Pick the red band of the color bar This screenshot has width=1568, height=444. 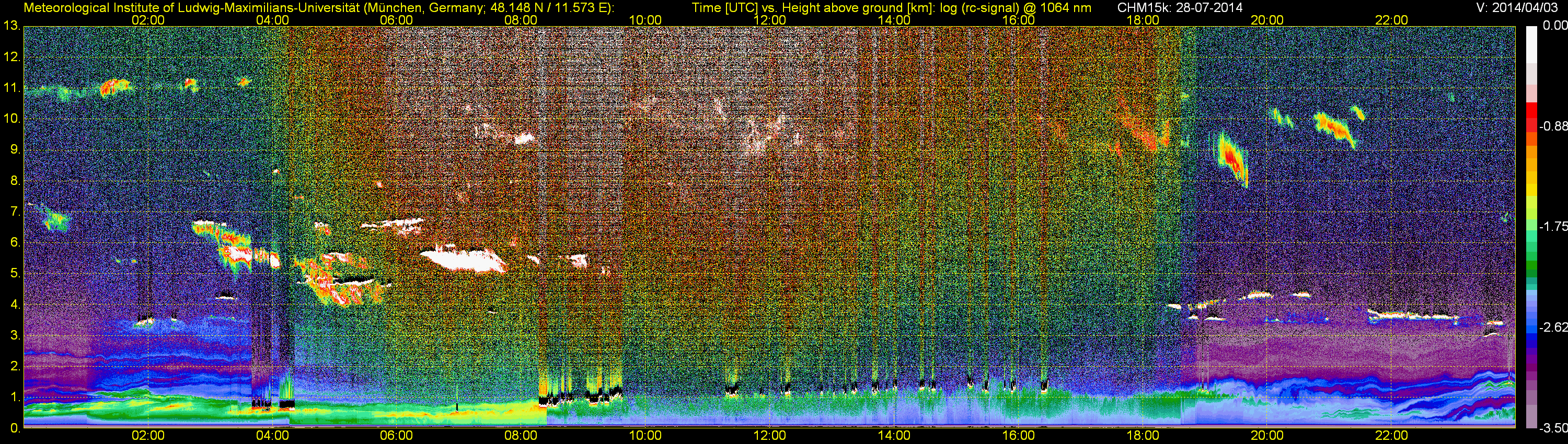[1531, 117]
